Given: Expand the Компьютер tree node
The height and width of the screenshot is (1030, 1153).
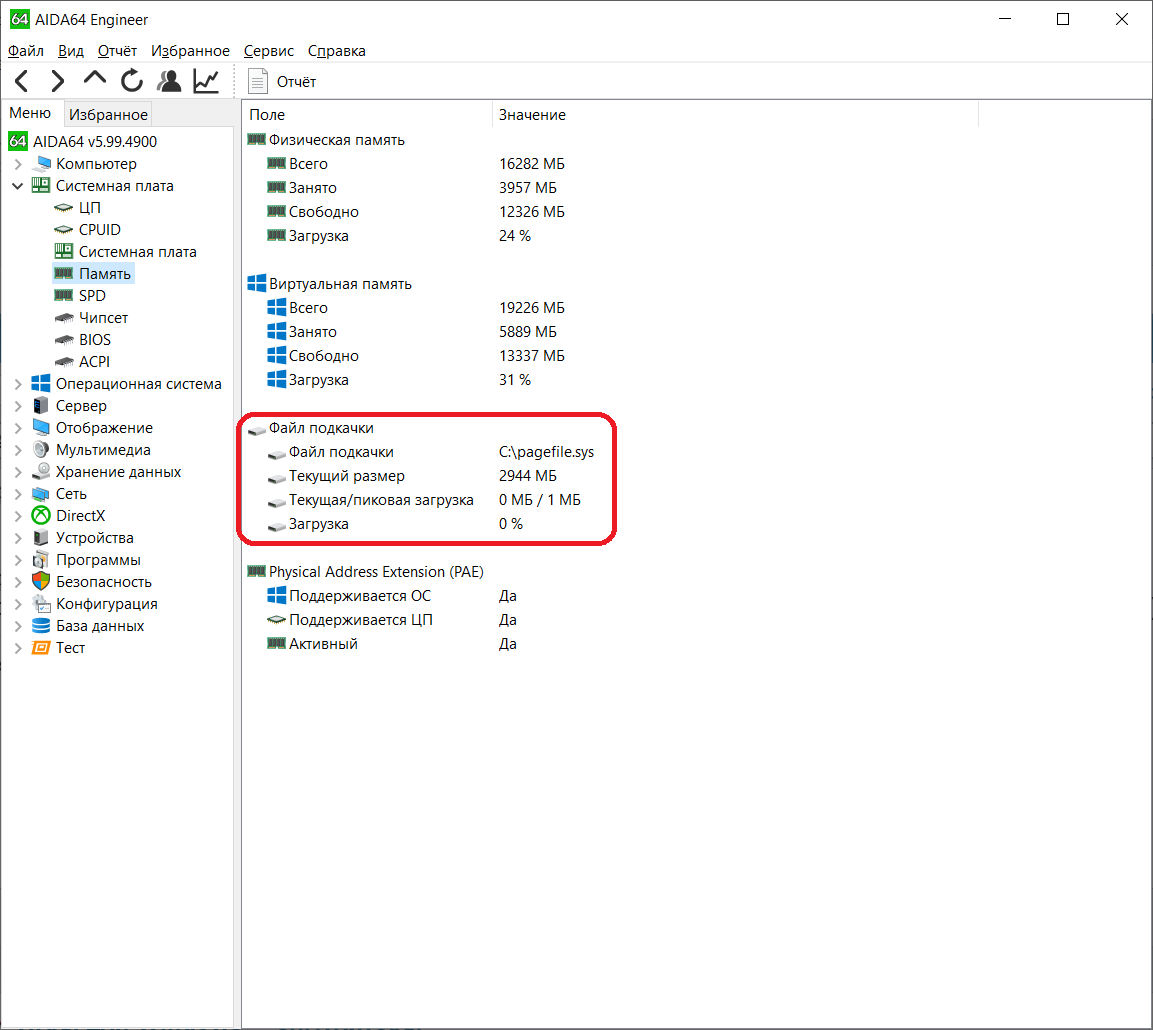Looking at the screenshot, I should (x=17, y=164).
